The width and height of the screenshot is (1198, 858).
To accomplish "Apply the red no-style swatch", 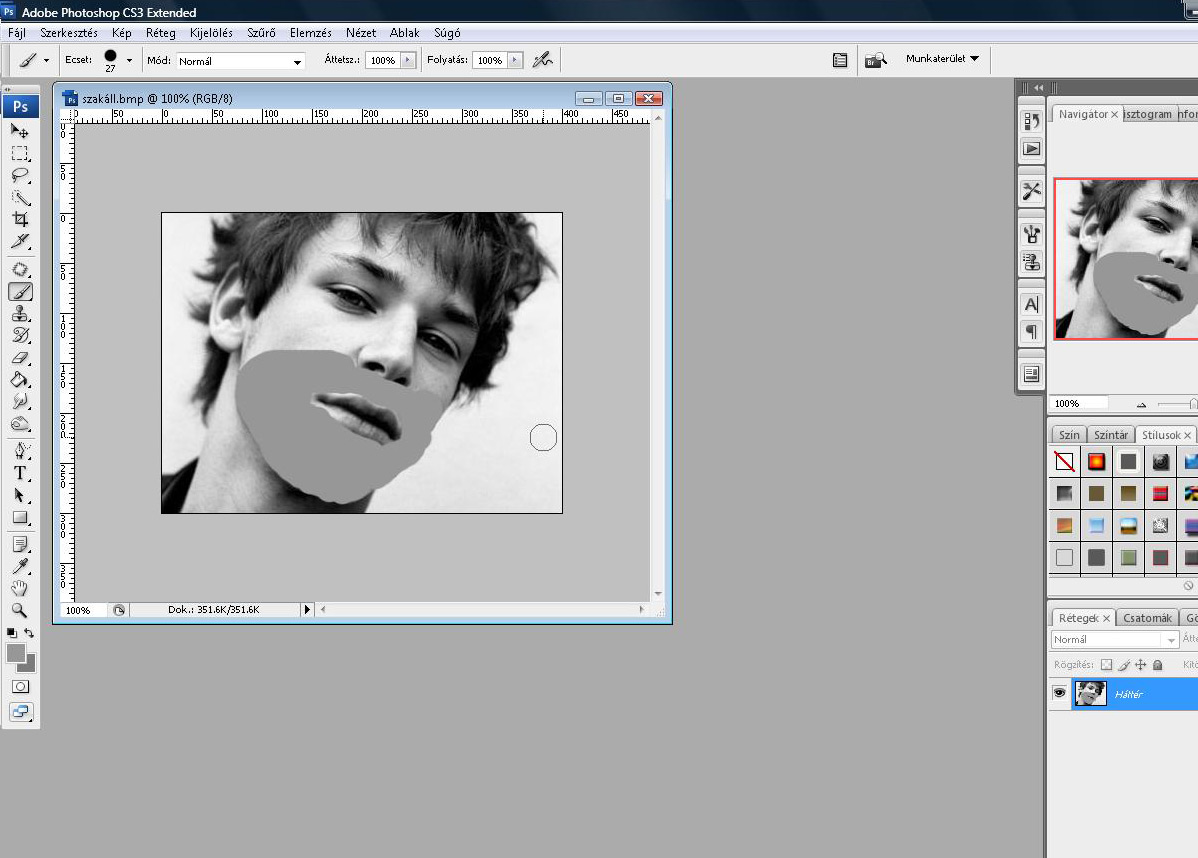I will pyautogui.click(x=1065, y=462).
